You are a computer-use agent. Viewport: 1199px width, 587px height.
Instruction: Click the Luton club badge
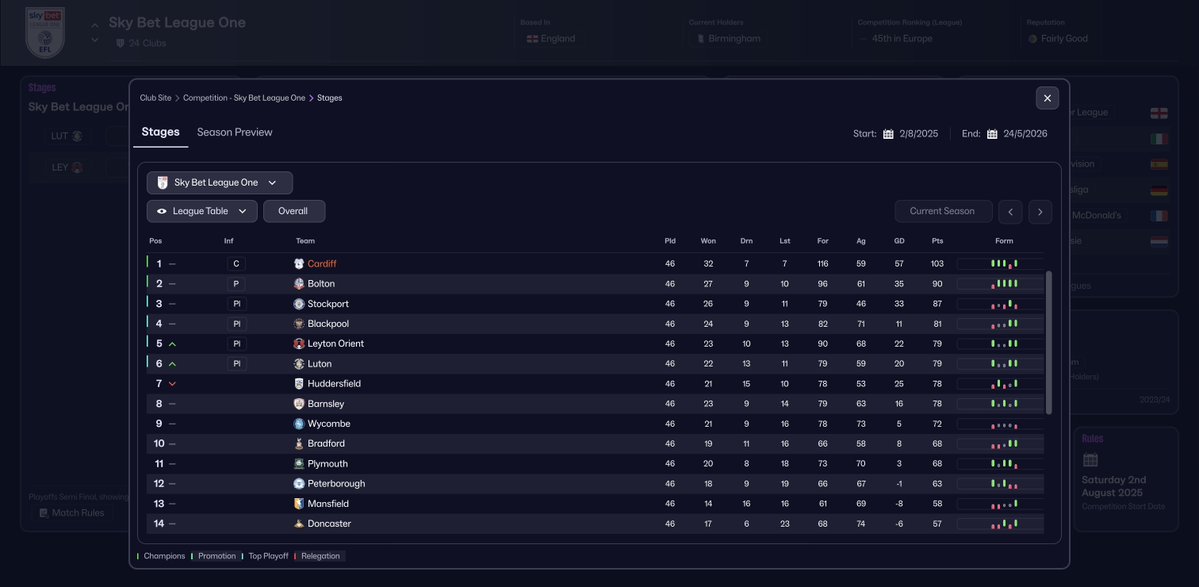(299, 364)
